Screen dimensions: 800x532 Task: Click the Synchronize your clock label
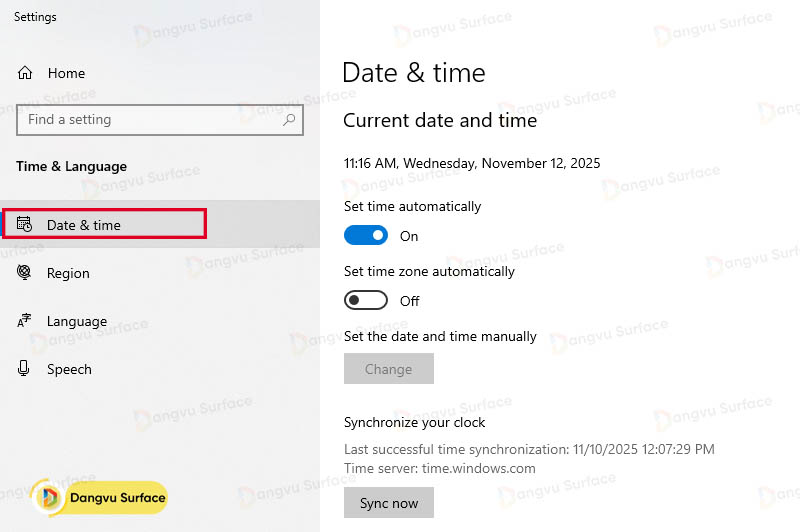414,423
